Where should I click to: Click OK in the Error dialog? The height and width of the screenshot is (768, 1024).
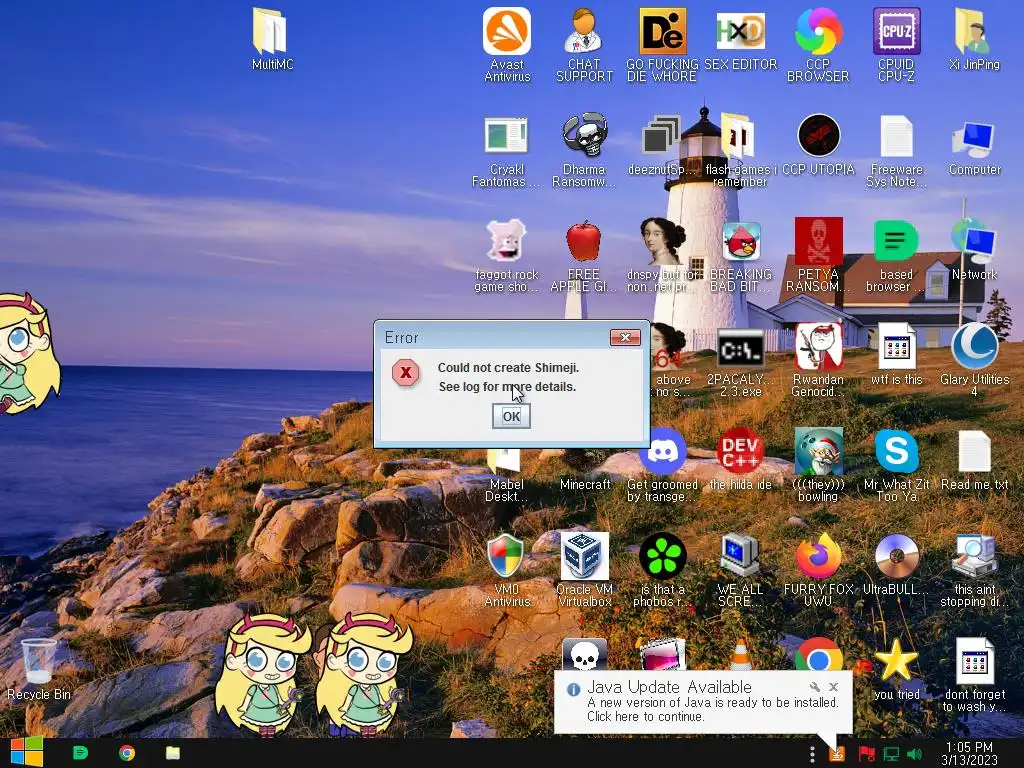tap(511, 416)
